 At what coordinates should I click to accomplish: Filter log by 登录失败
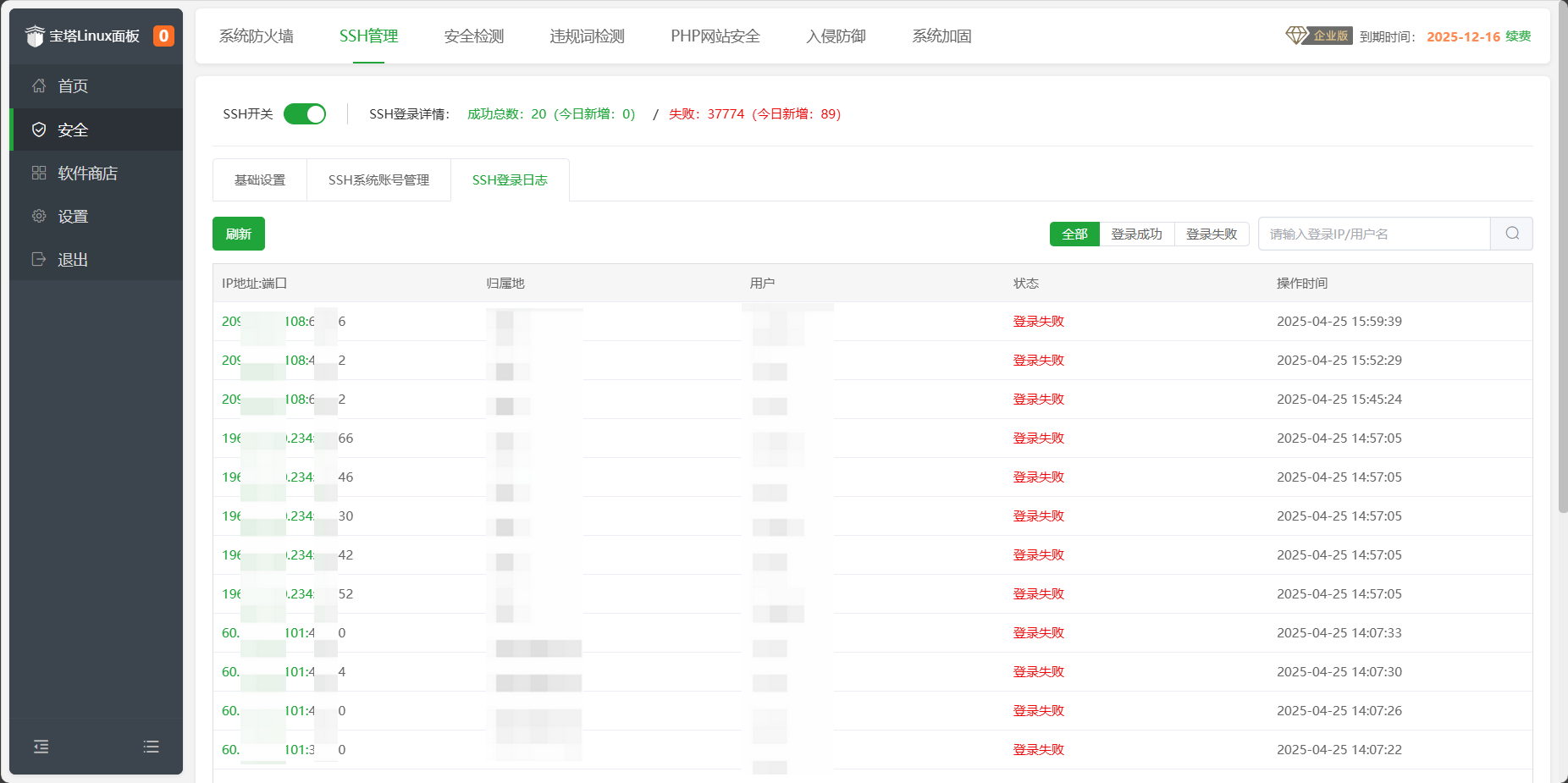click(x=1212, y=234)
